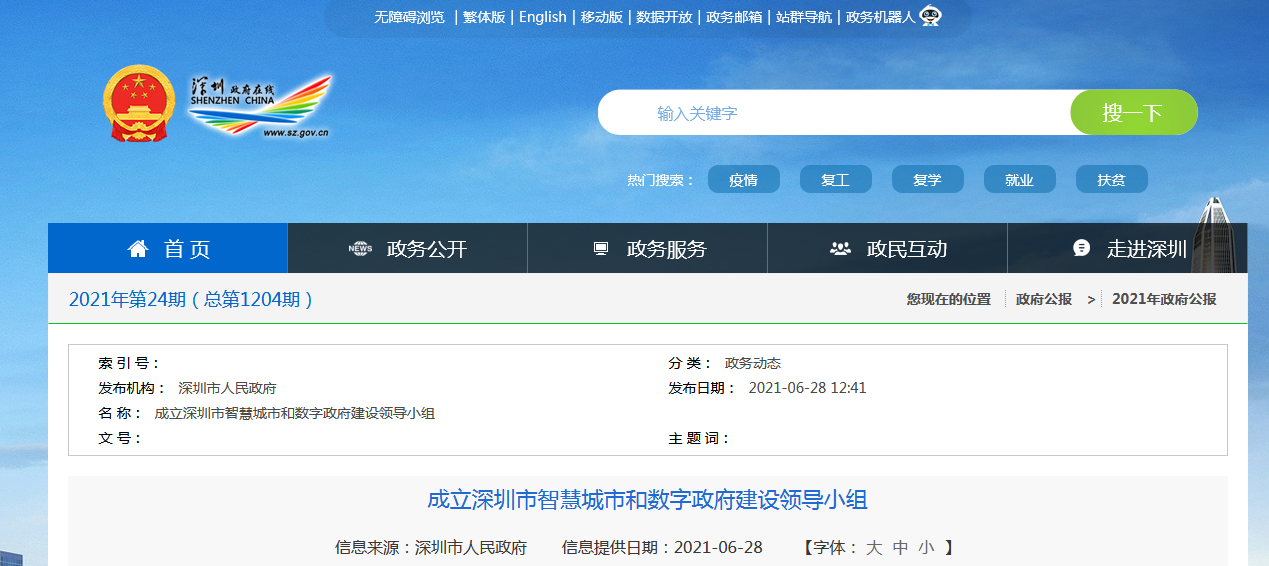Open the 走进深圳 navigation tab
Image resolution: width=1269 pixels, height=566 pixels.
(1128, 248)
